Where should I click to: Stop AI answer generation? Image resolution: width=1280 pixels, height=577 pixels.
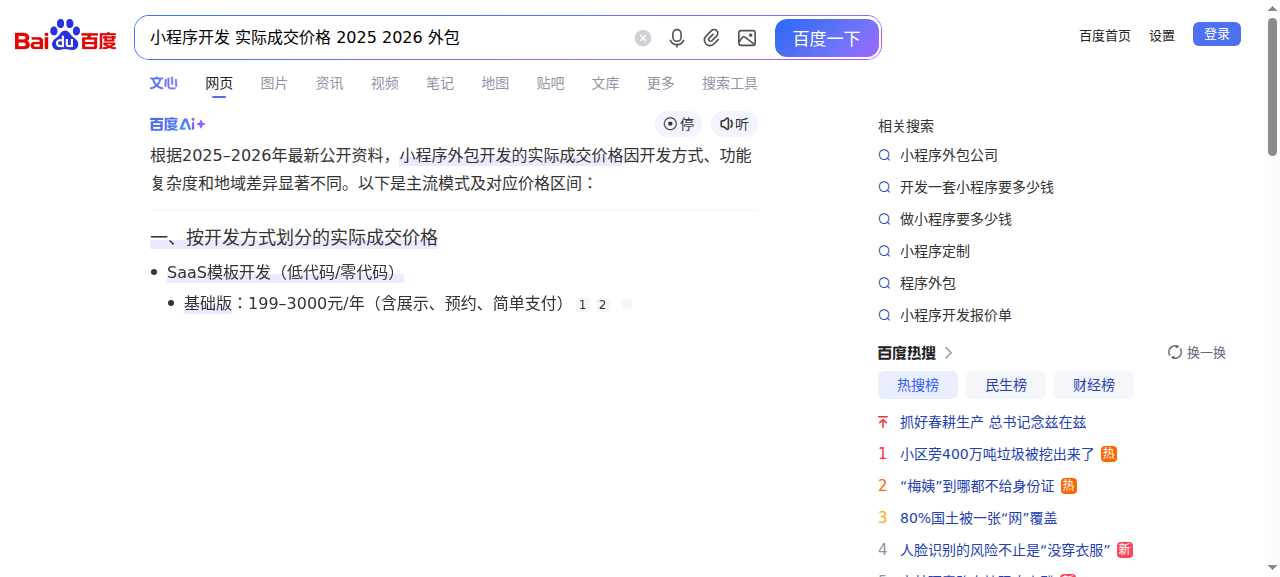(679, 124)
